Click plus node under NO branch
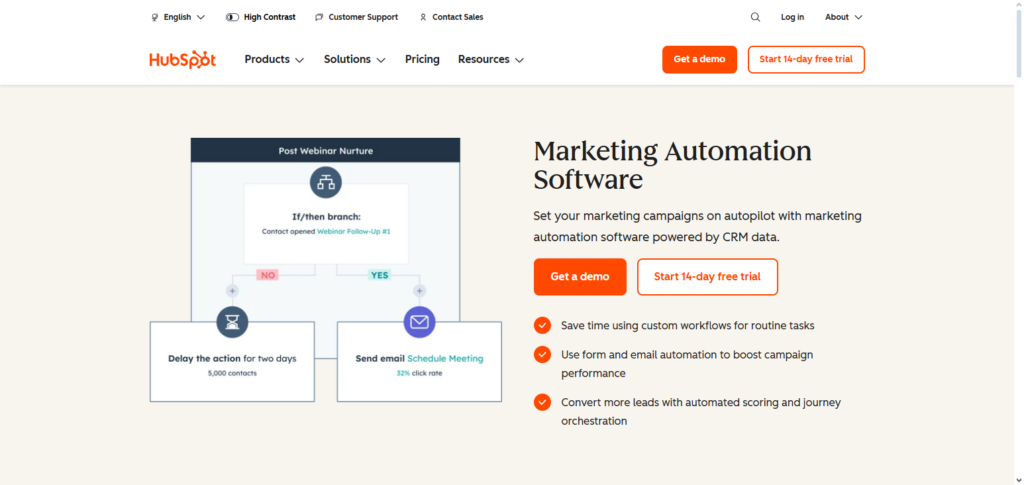This screenshot has width=1024, height=485. coord(232,290)
